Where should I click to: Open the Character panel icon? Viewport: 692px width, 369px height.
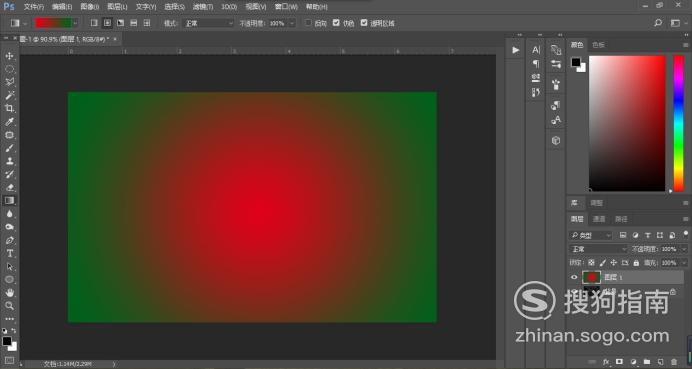point(536,50)
